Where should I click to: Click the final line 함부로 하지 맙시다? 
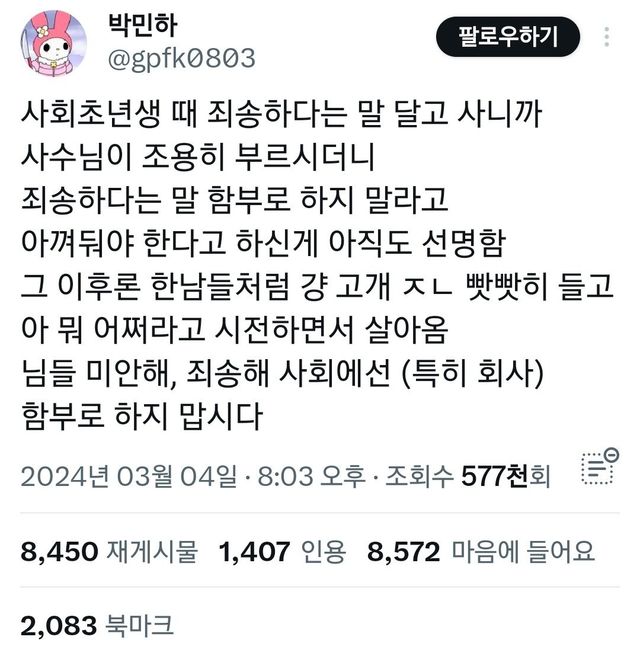pos(142,416)
